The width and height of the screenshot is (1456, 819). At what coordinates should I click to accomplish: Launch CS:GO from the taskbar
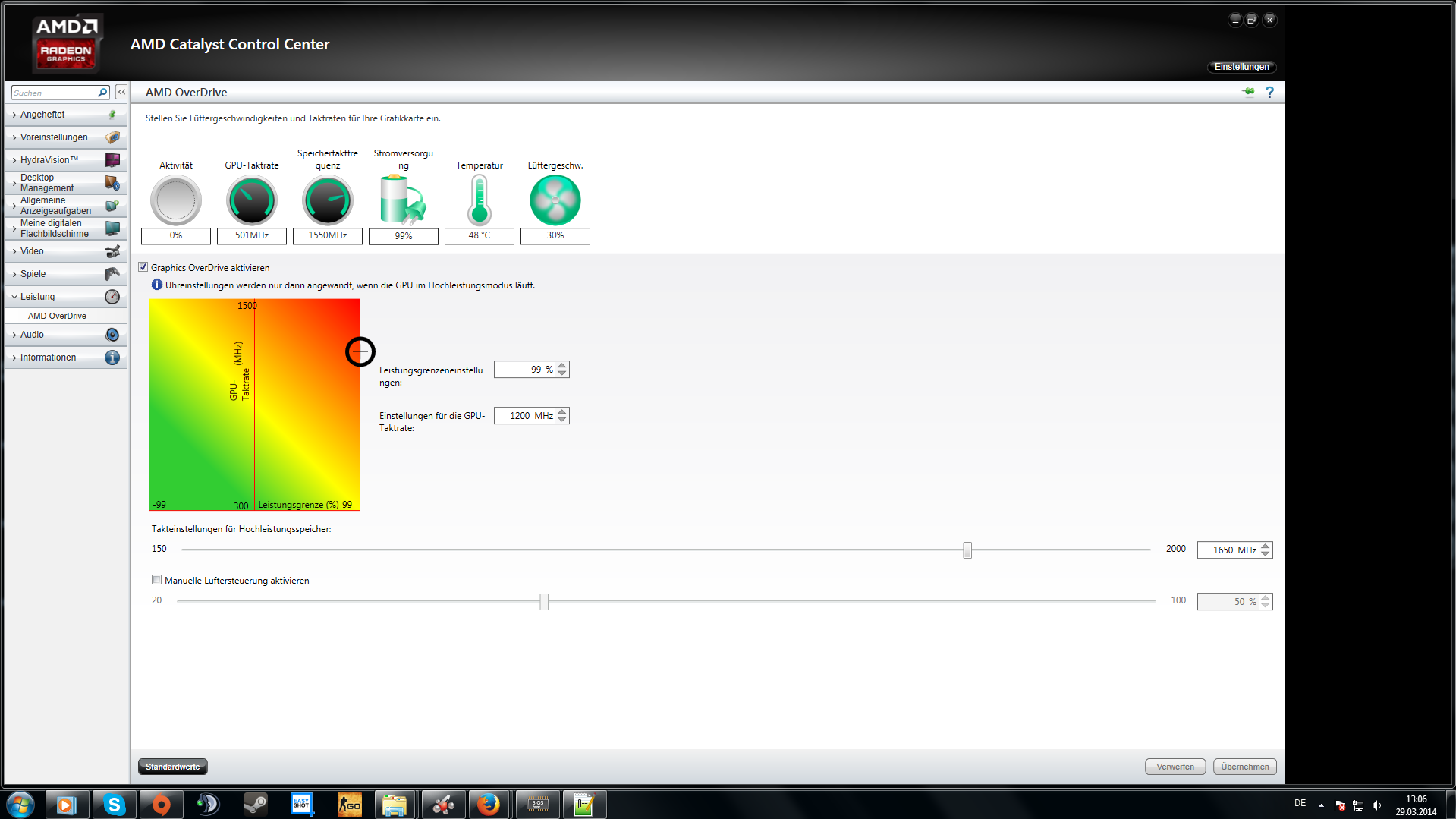(x=349, y=805)
